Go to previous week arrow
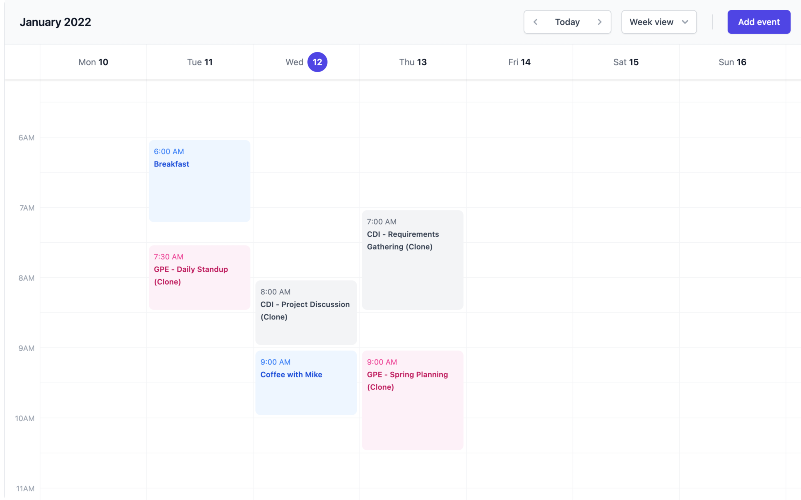Screen dimensions: 801x500 click(535, 22)
